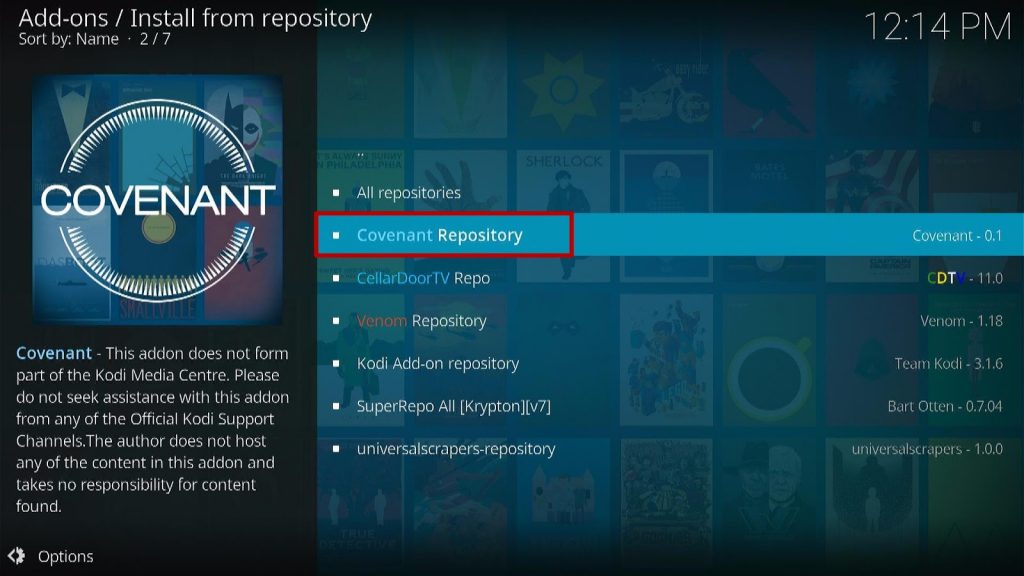Click the '2 / 7' item counter
The width and height of the screenshot is (1024, 576).
155,39
